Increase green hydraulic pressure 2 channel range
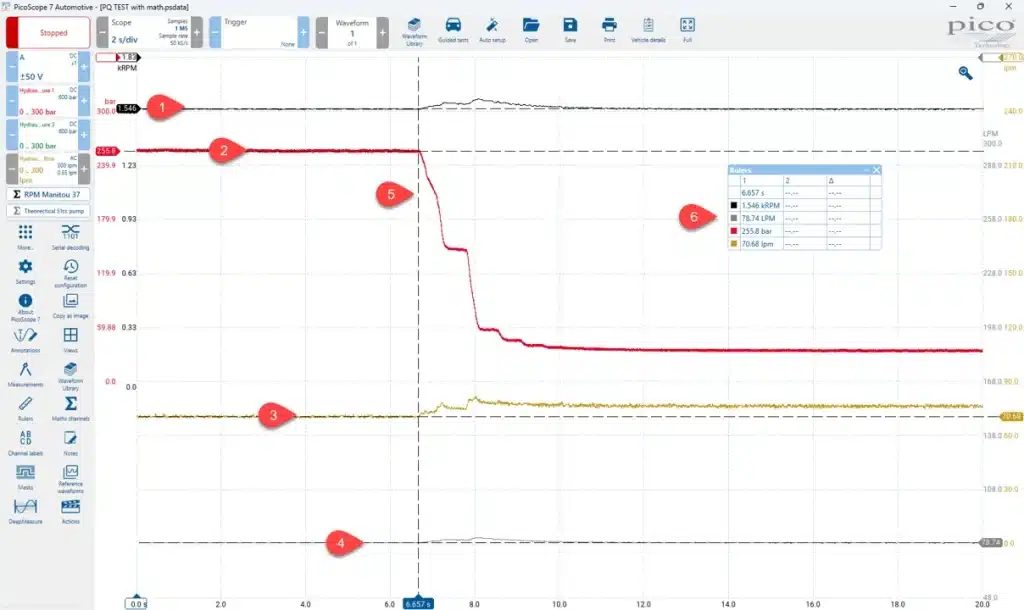This screenshot has height=610, width=1024. point(84,135)
